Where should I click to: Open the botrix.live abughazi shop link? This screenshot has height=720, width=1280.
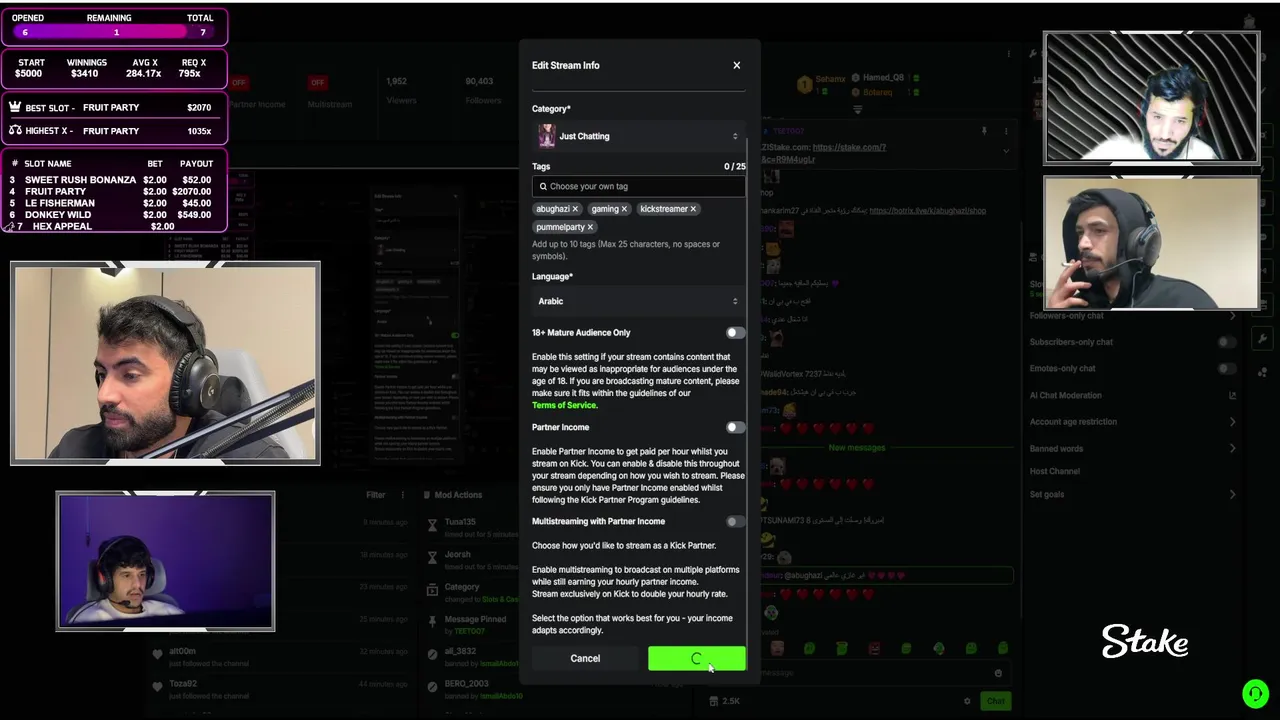pyautogui.click(x=927, y=211)
